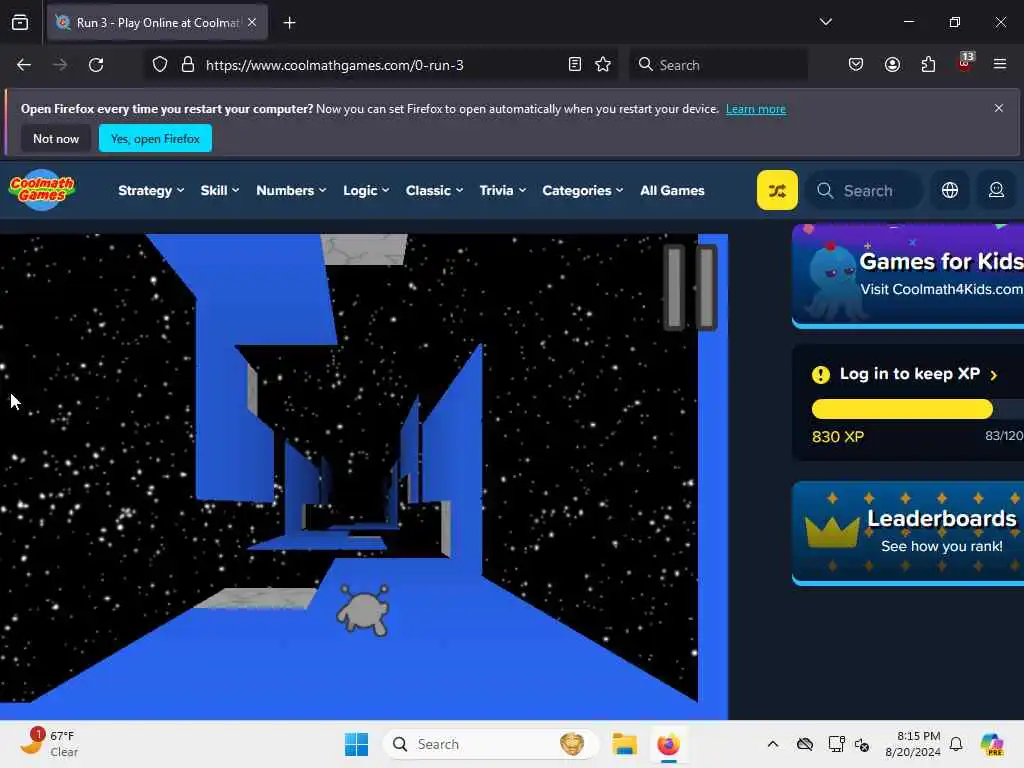Expand the Strategy menu
1024x768 pixels.
(x=151, y=191)
